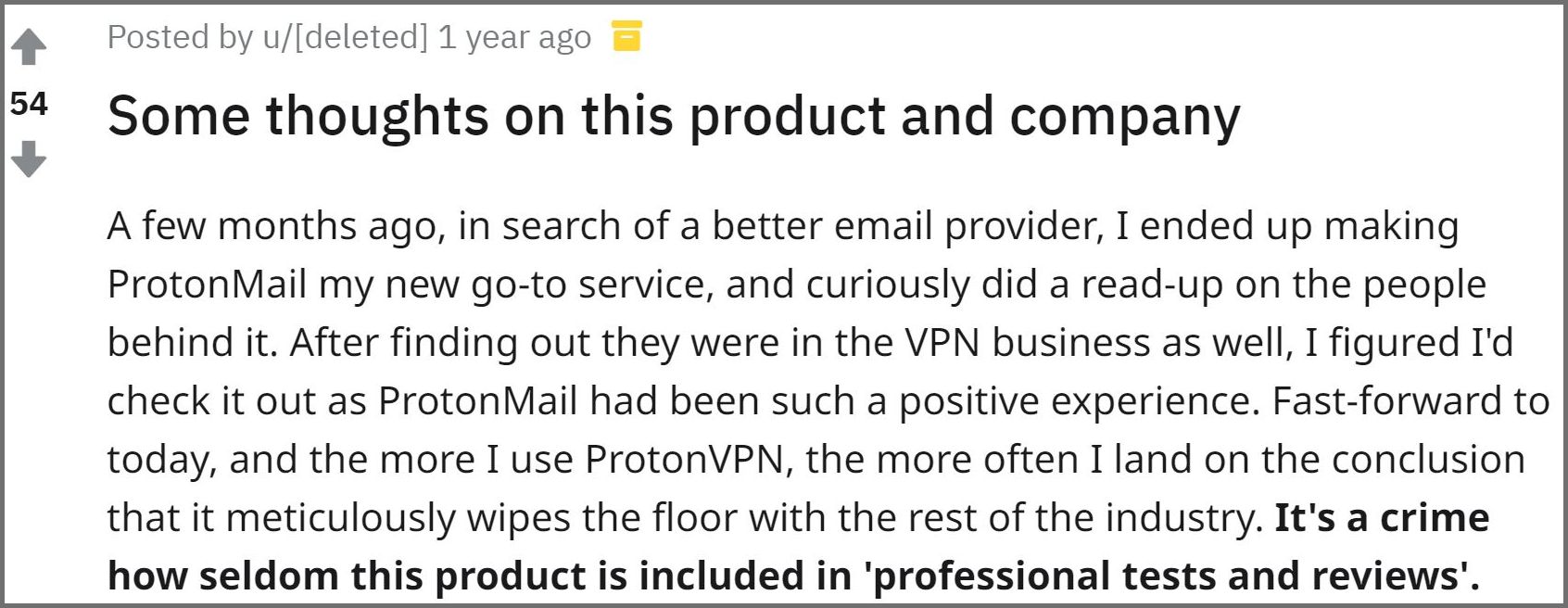Click the bold 'It's a crime' text
1568x608 pixels.
1382,517
